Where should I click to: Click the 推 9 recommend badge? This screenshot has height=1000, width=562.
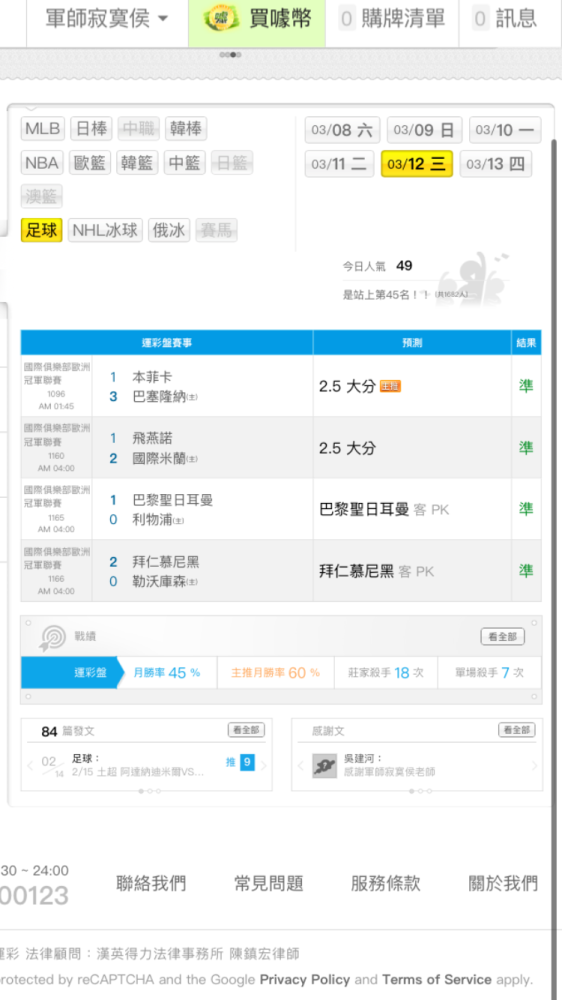(x=240, y=762)
